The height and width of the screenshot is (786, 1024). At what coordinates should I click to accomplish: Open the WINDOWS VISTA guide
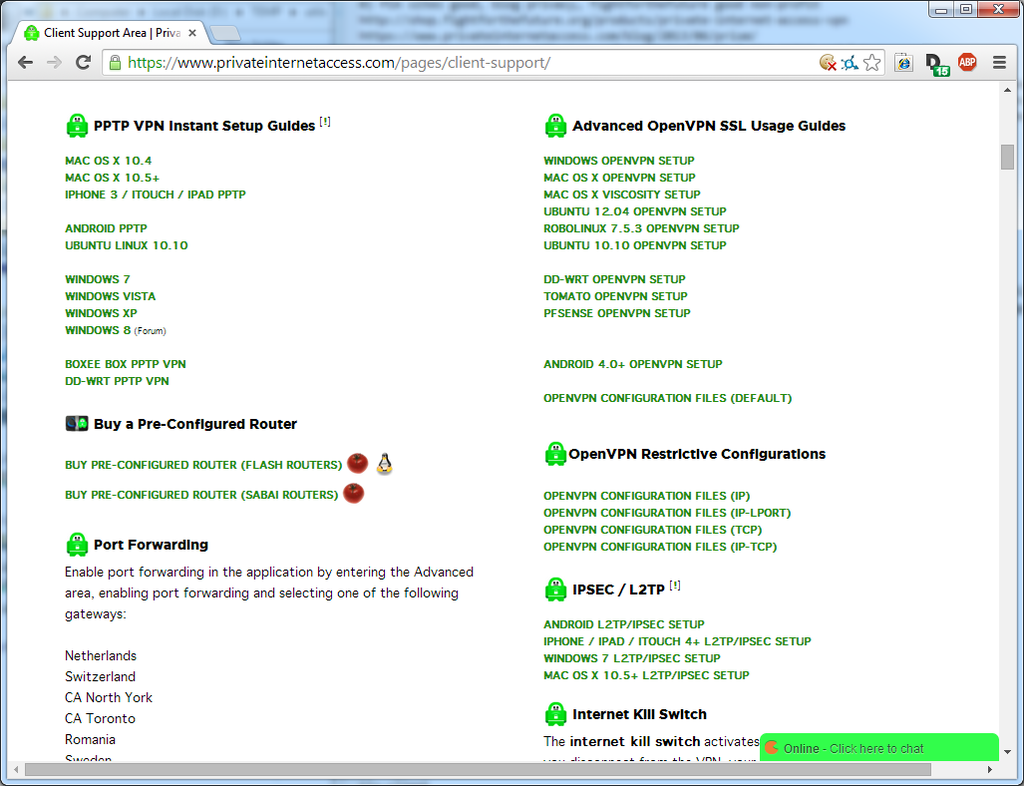(x=110, y=296)
